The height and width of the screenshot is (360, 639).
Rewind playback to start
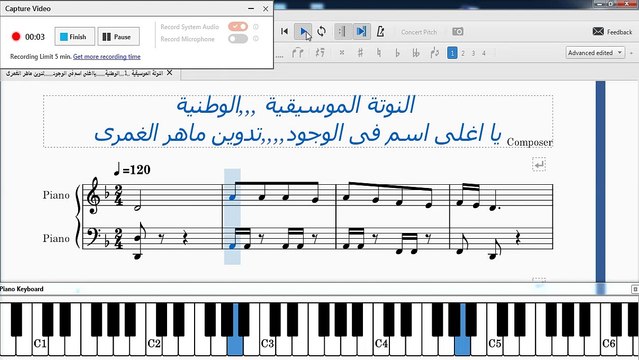tap(284, 31)
